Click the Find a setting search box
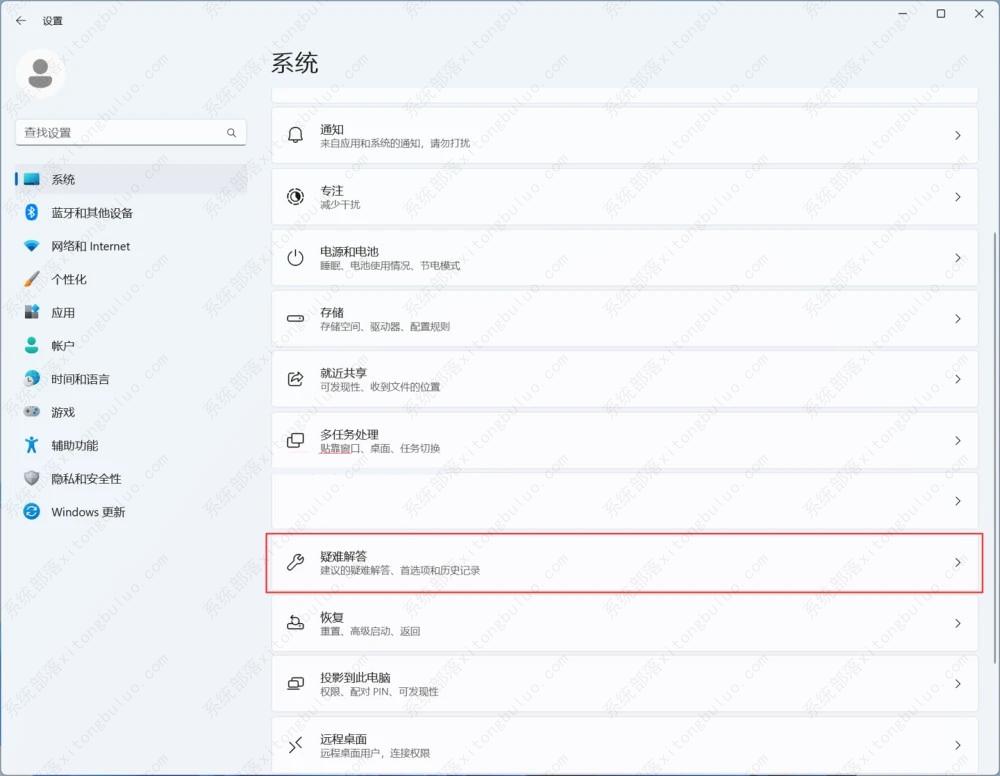 click(120, 133)
